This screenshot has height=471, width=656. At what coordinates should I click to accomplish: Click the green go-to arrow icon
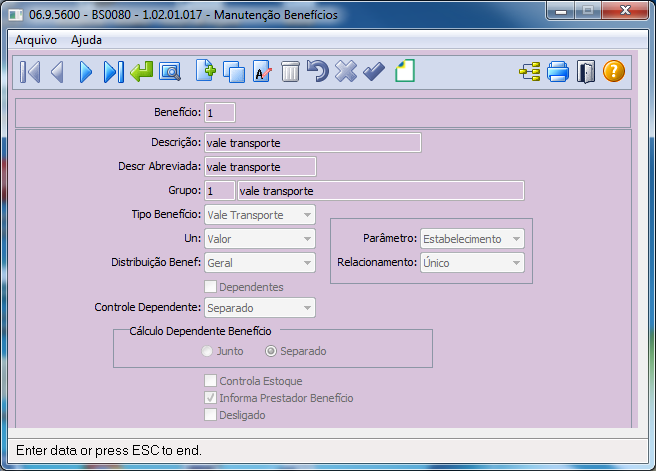click(141, 71)
